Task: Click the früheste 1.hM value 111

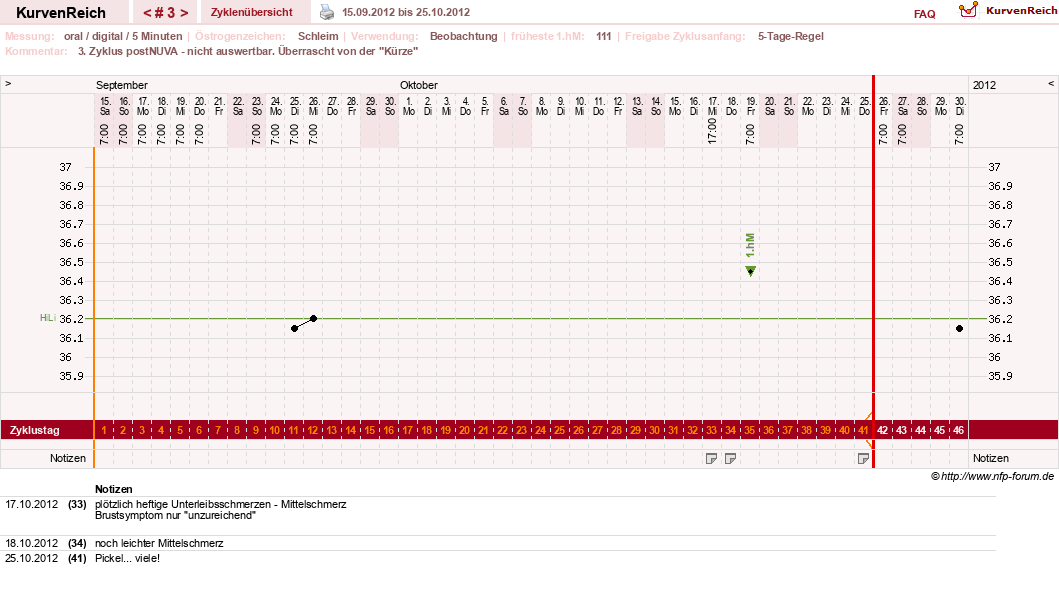Action: 604,36
